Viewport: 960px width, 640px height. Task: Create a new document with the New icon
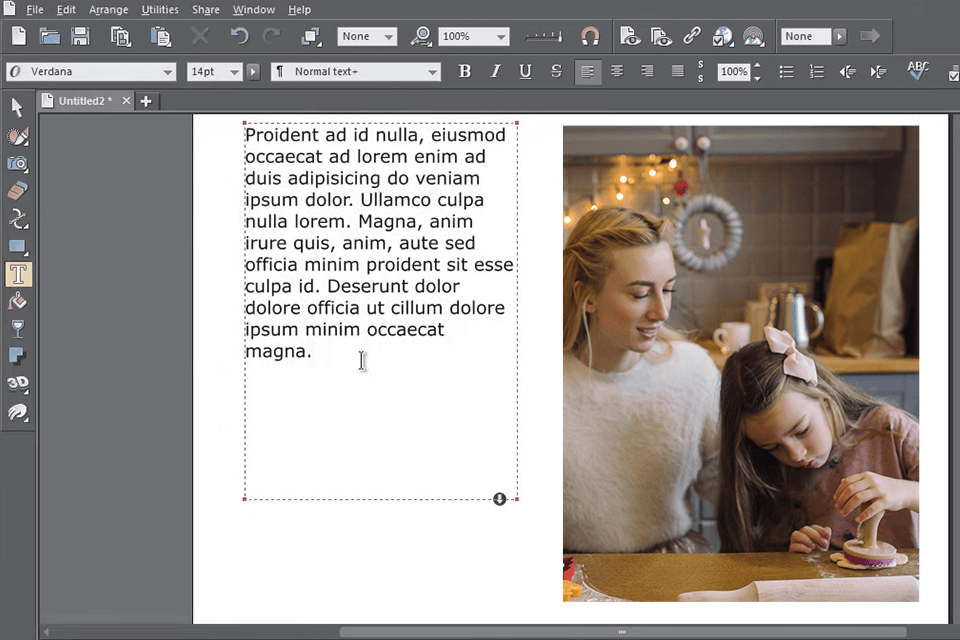click(19, 36)
